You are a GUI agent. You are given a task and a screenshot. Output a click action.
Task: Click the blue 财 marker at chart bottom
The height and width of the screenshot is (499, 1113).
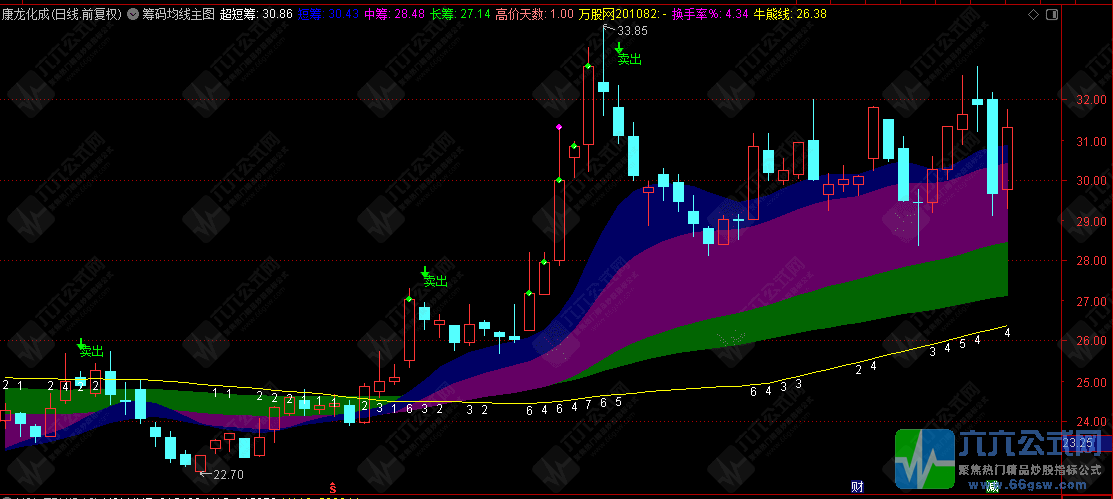[857, 487]
